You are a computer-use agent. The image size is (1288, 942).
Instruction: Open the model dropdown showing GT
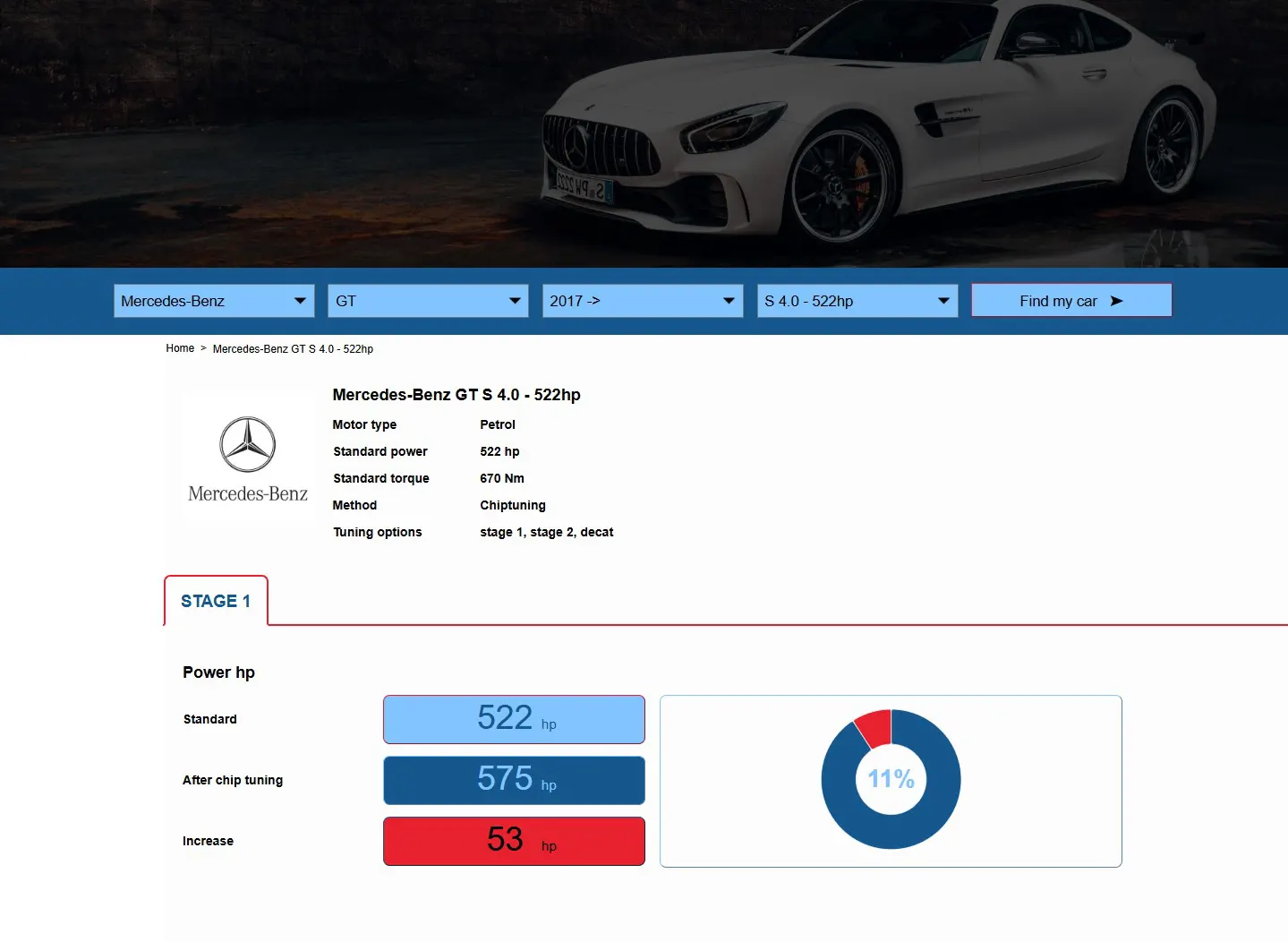point(421,301)
